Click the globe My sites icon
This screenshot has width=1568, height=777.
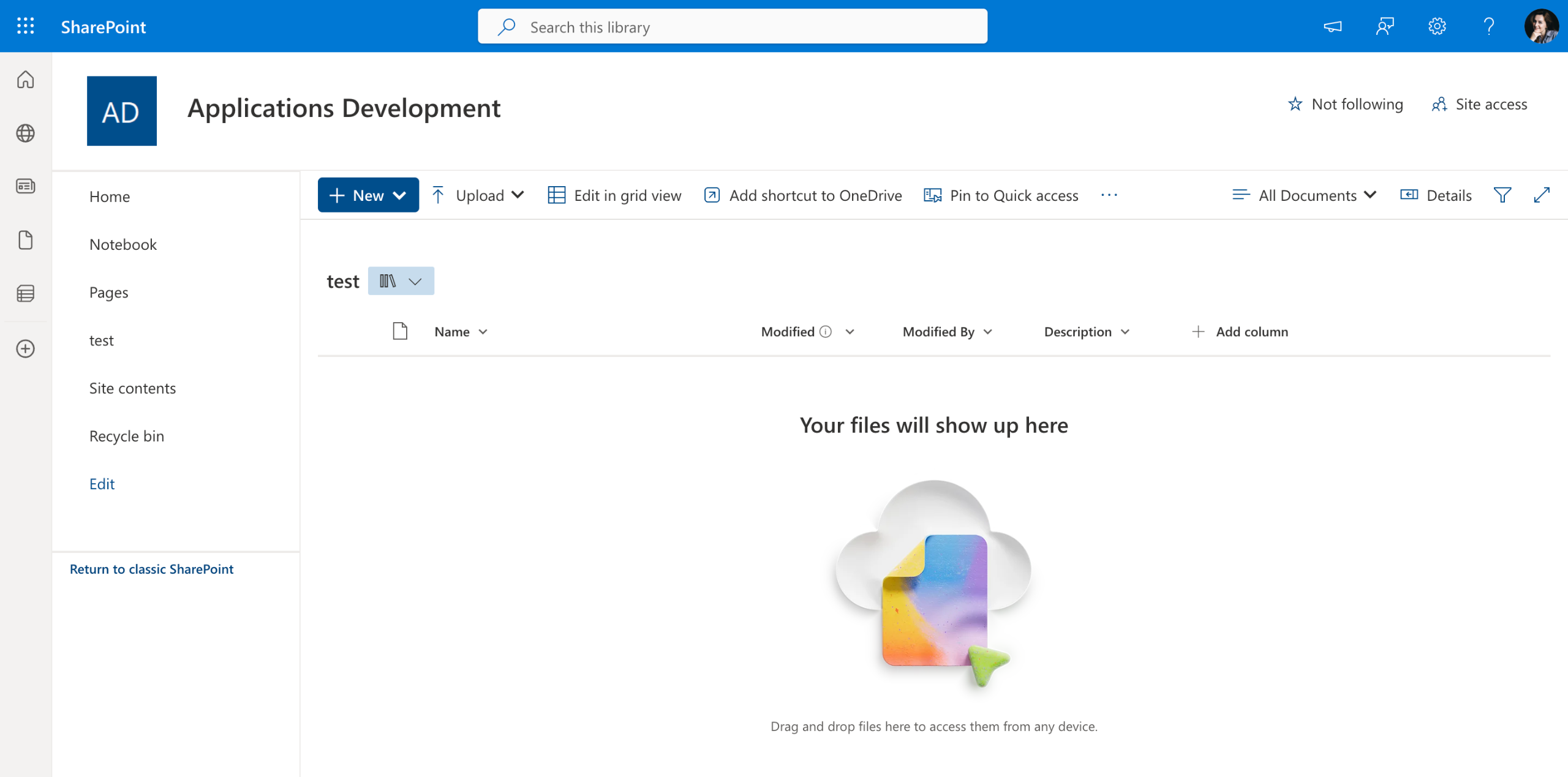tap(25, 133)
